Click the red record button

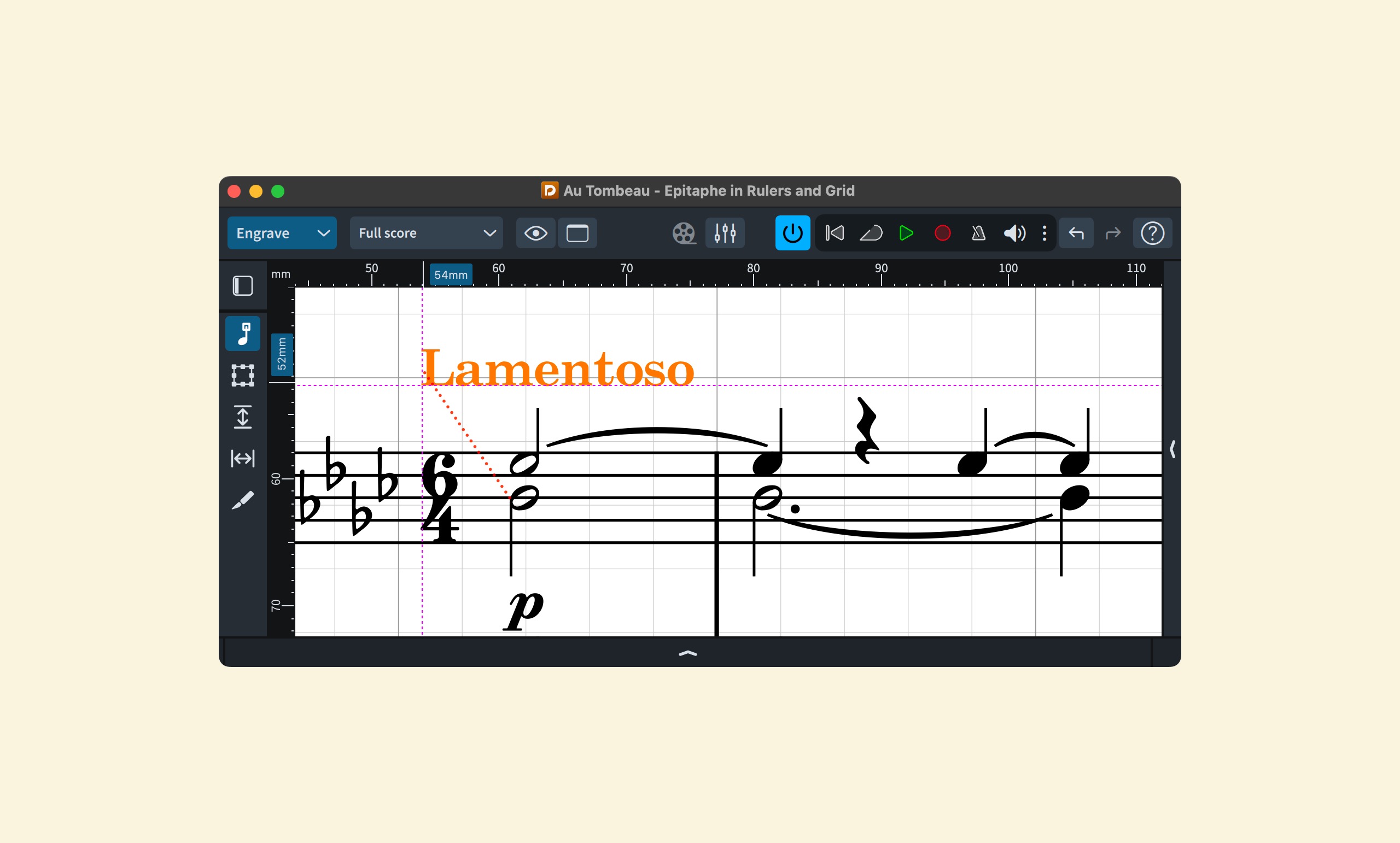943,233
